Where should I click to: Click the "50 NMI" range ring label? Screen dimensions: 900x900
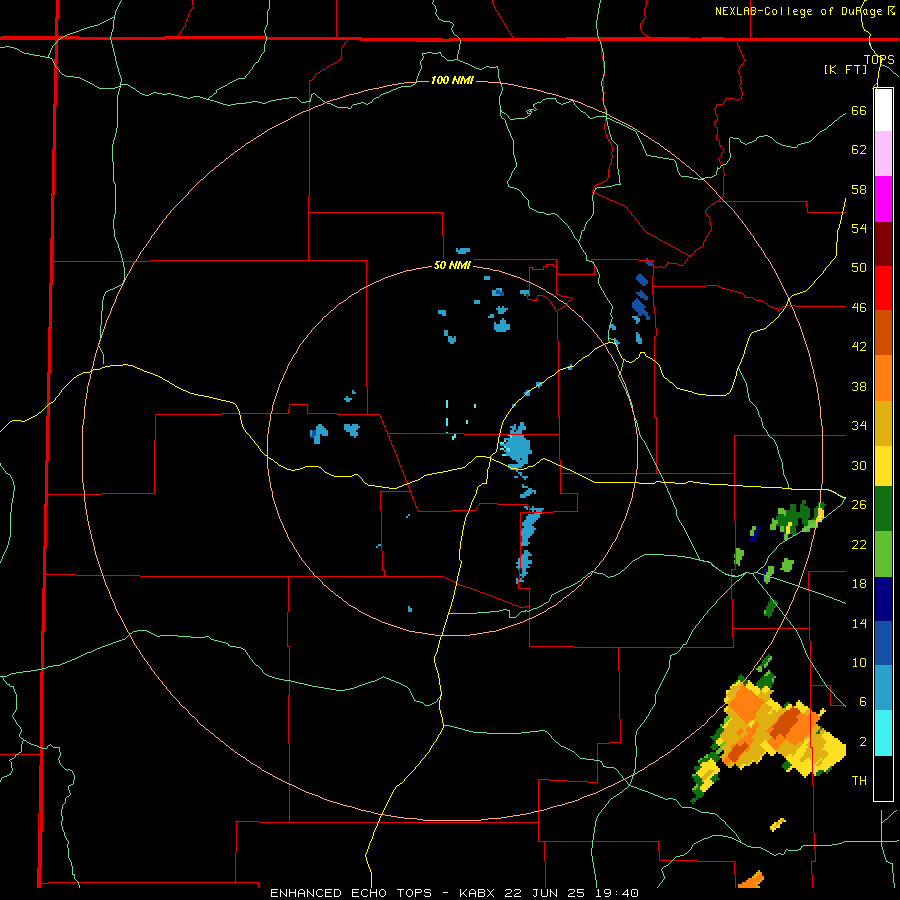452,265
